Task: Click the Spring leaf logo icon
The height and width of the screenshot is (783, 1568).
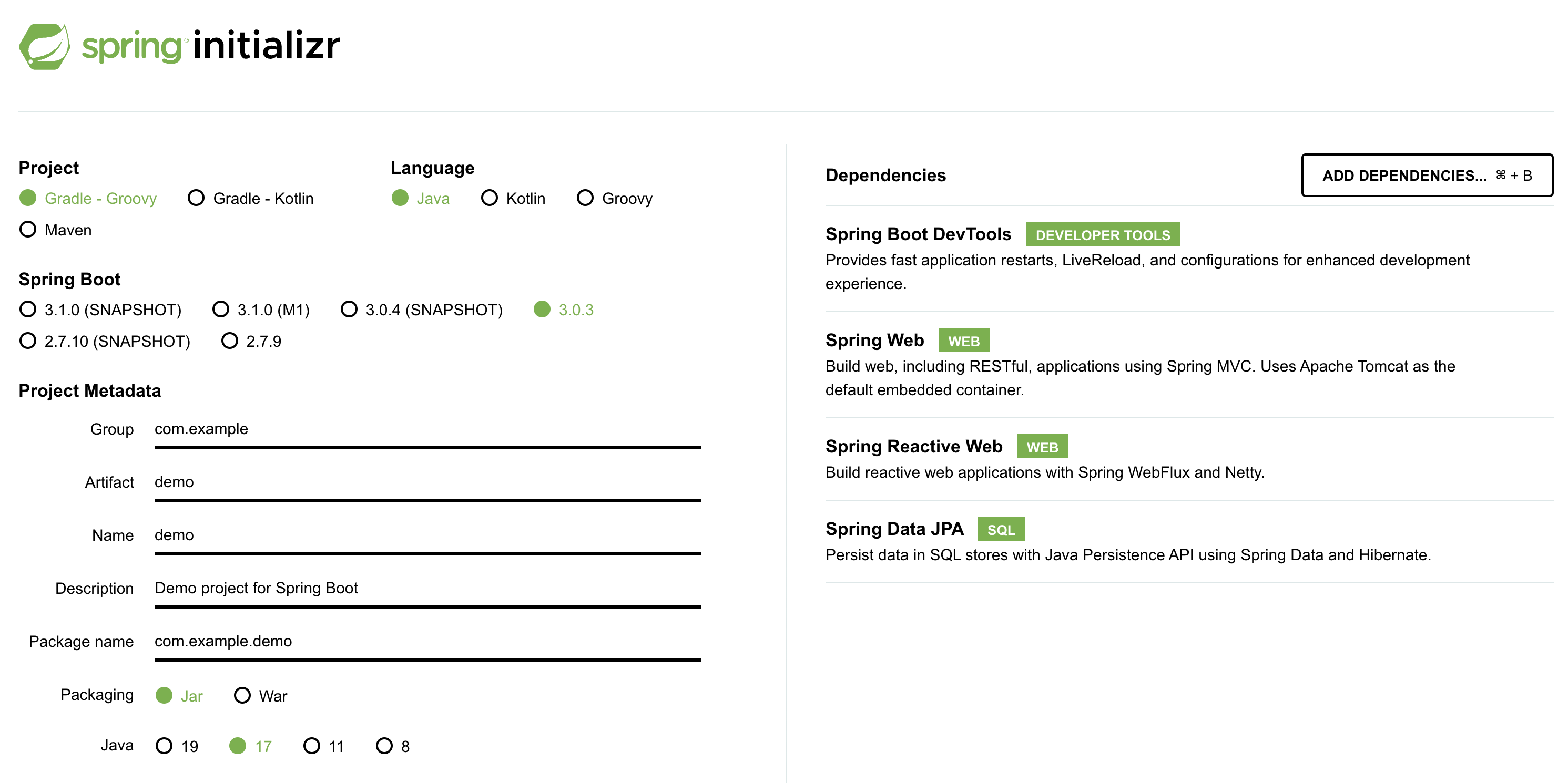Action: 45,47
